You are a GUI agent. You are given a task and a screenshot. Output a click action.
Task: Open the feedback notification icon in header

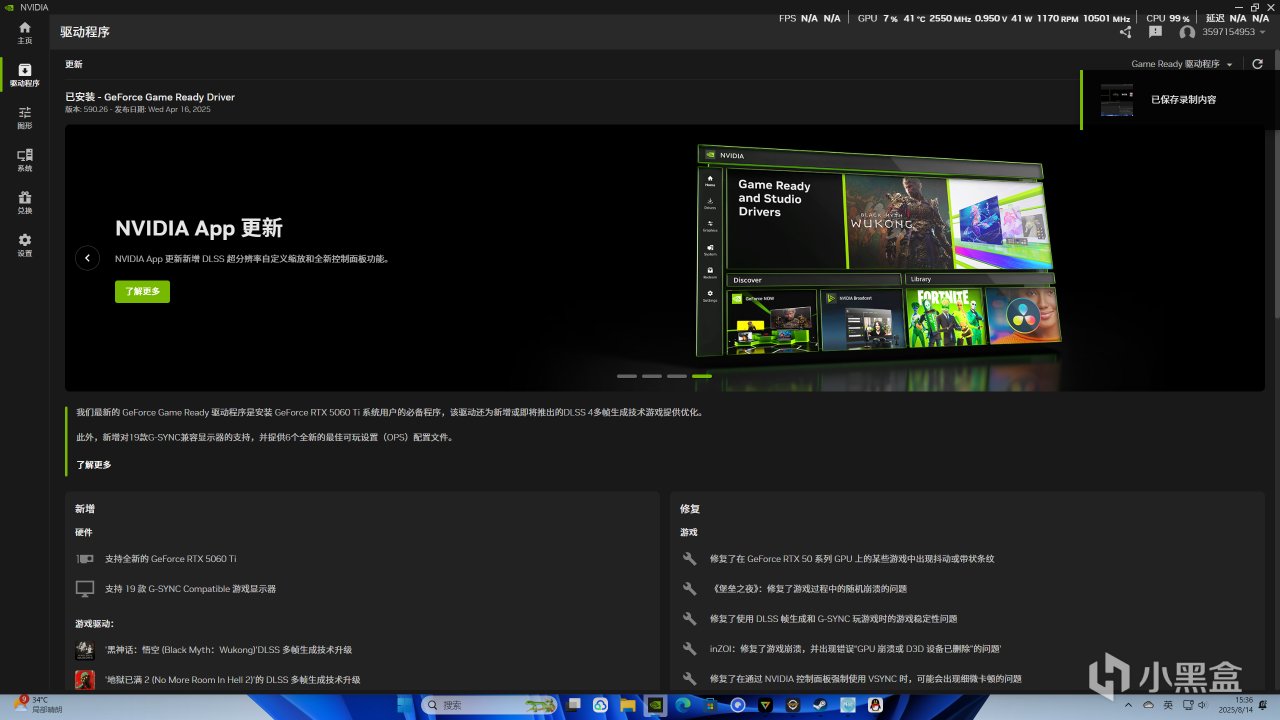click(1155, 32)
